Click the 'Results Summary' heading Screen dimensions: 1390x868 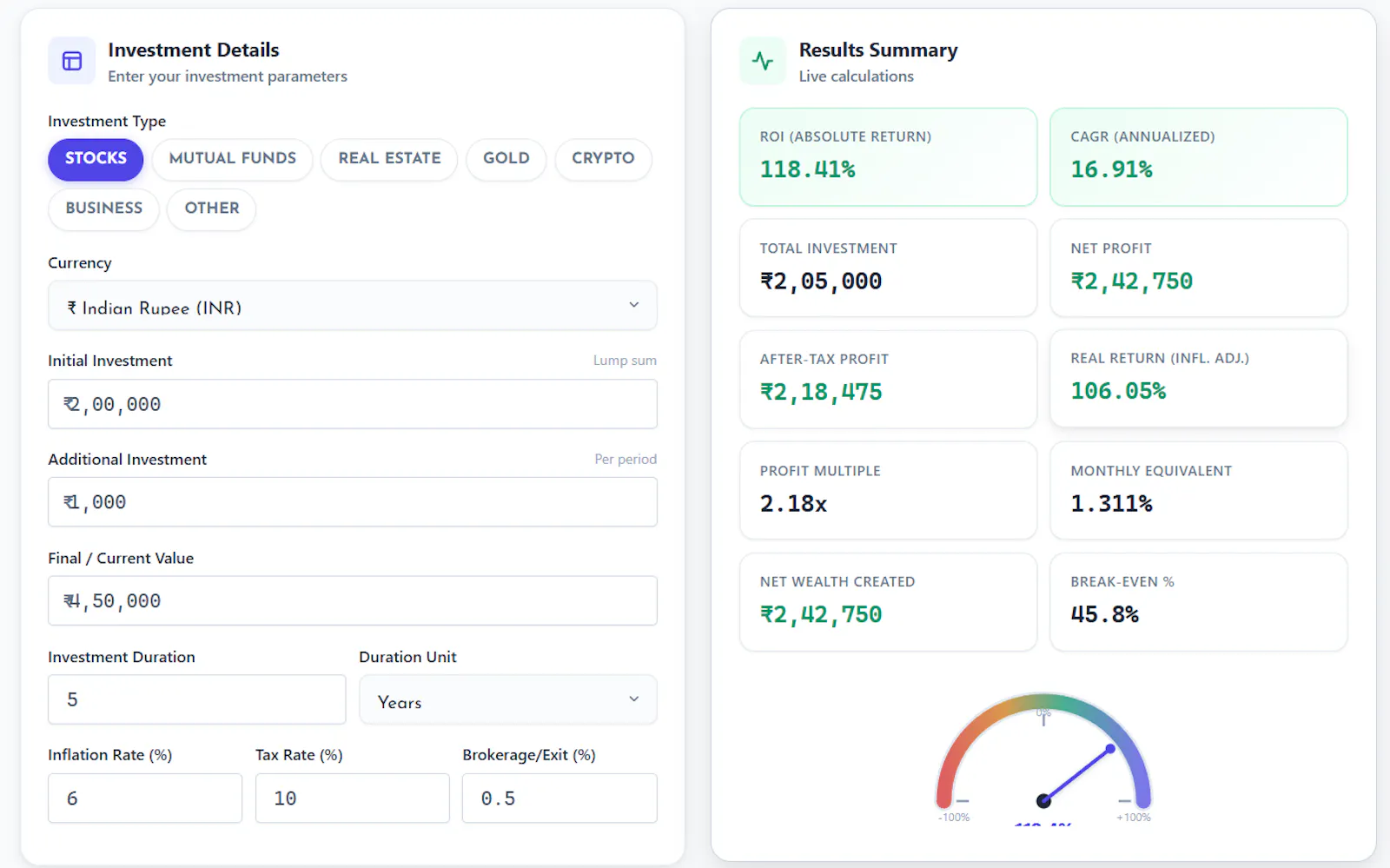878,50
